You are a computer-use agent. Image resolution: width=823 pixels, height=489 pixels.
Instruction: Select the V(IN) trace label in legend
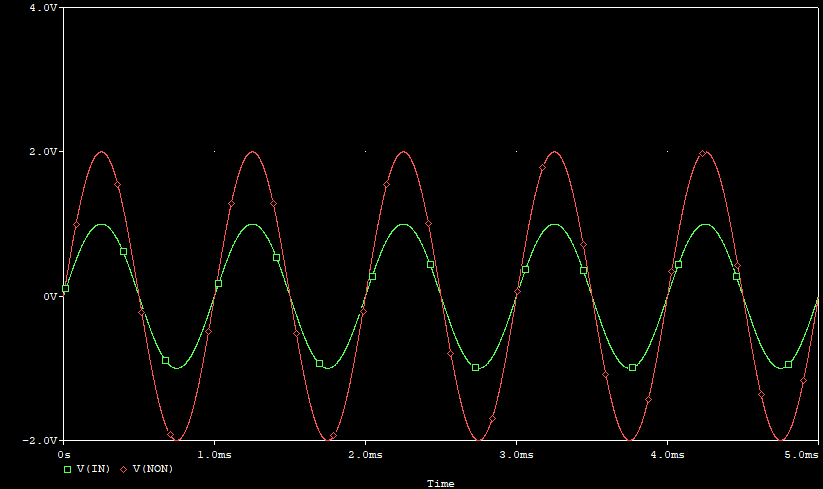coord(93,469)
